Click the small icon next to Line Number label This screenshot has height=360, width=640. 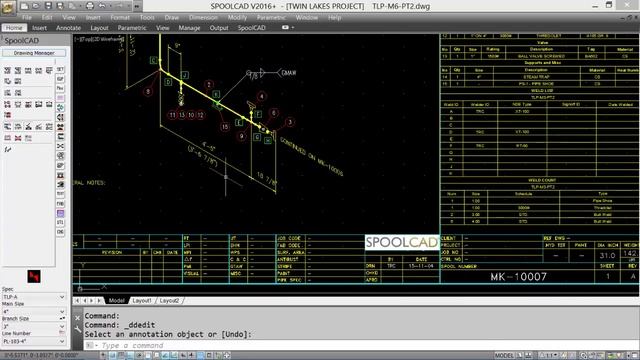tap(62, 333)
